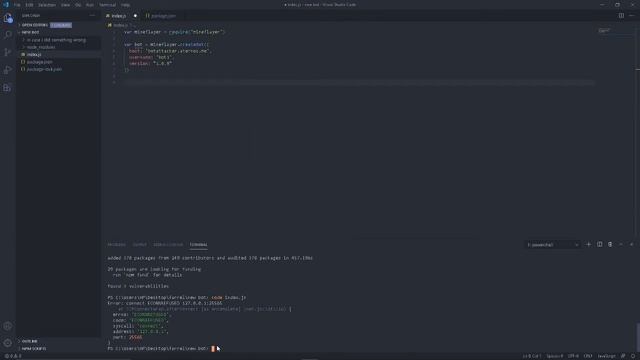Click the notifications bell in status bar

[x=633, y=356]
